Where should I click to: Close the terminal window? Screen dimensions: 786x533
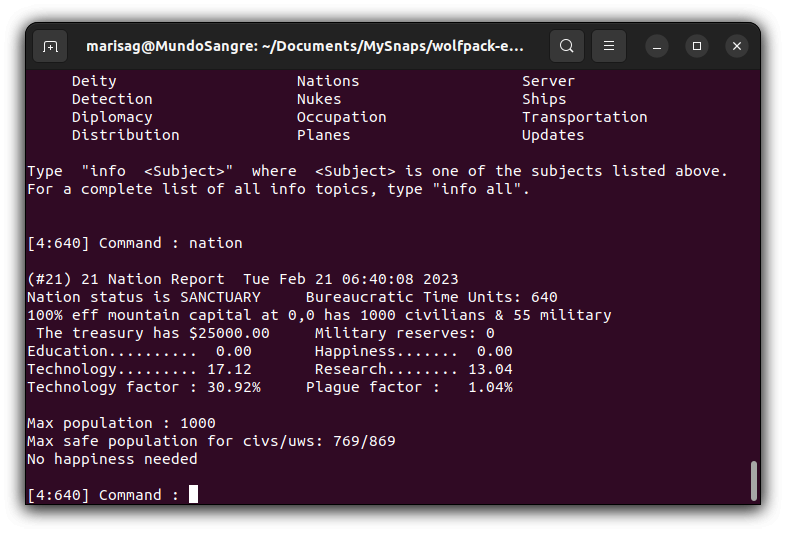click(737, 46)
